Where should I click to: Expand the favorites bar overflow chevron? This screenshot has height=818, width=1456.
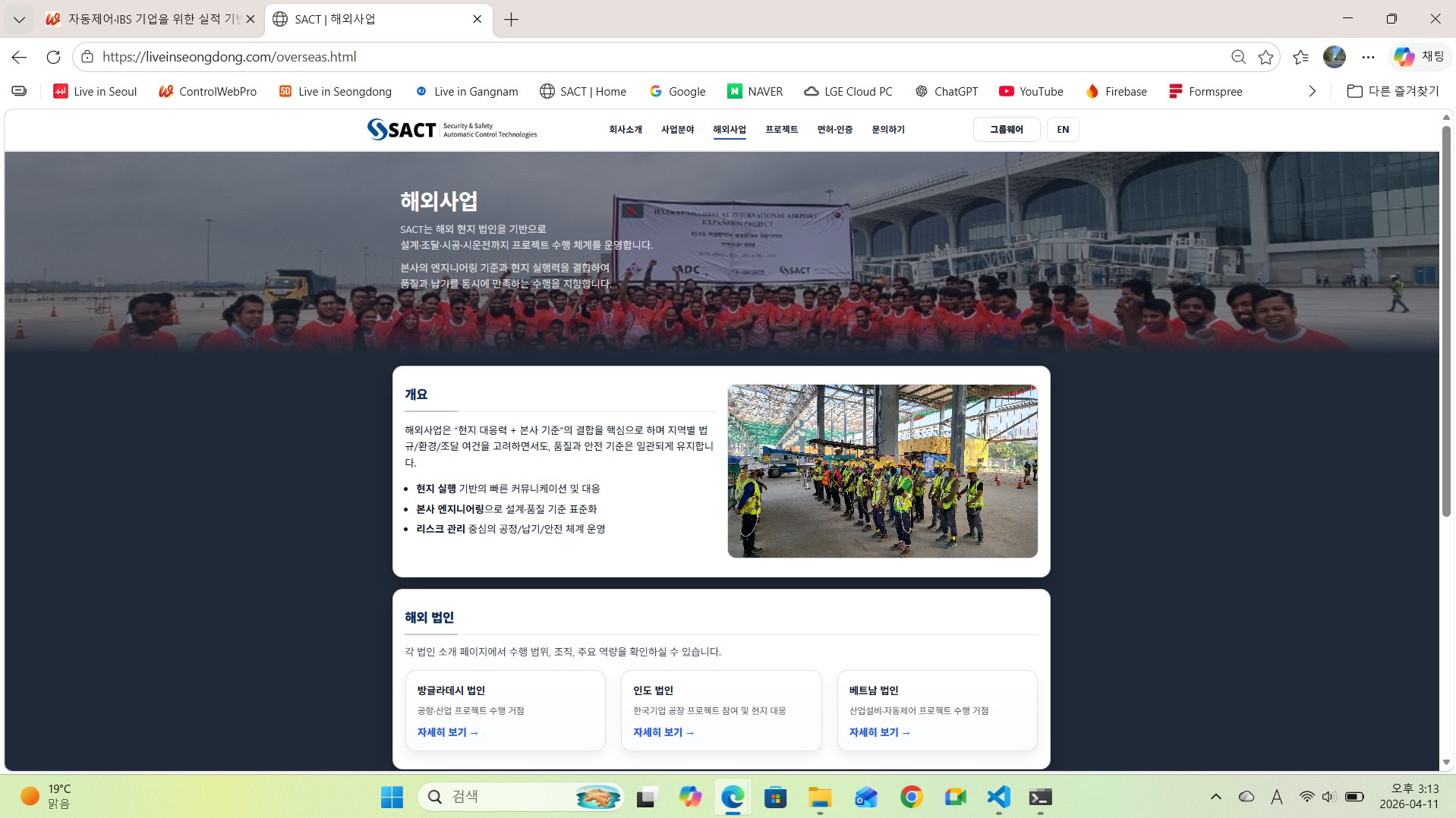coord(1311,91)
